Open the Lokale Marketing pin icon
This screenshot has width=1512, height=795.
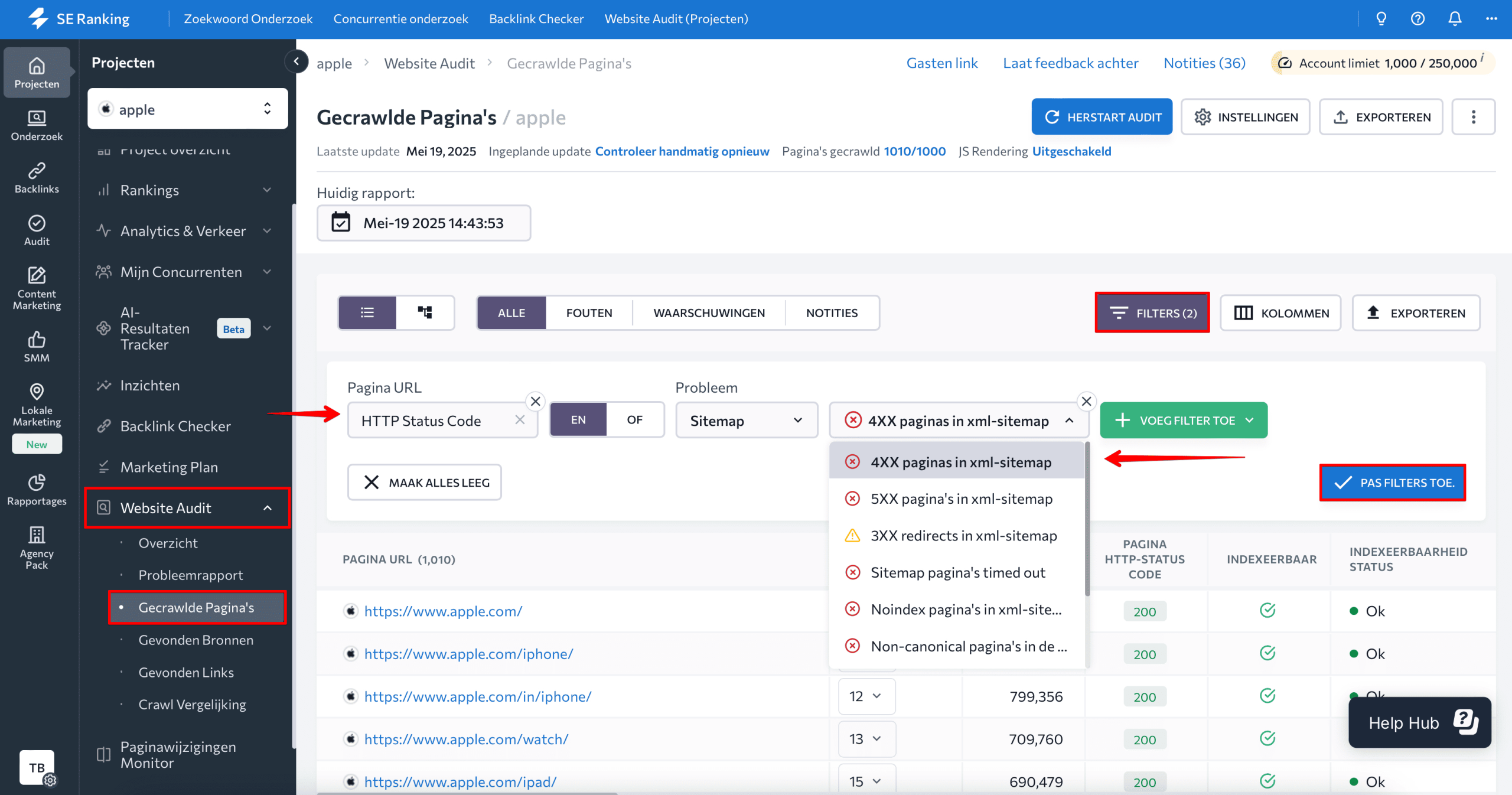(37, 405)
